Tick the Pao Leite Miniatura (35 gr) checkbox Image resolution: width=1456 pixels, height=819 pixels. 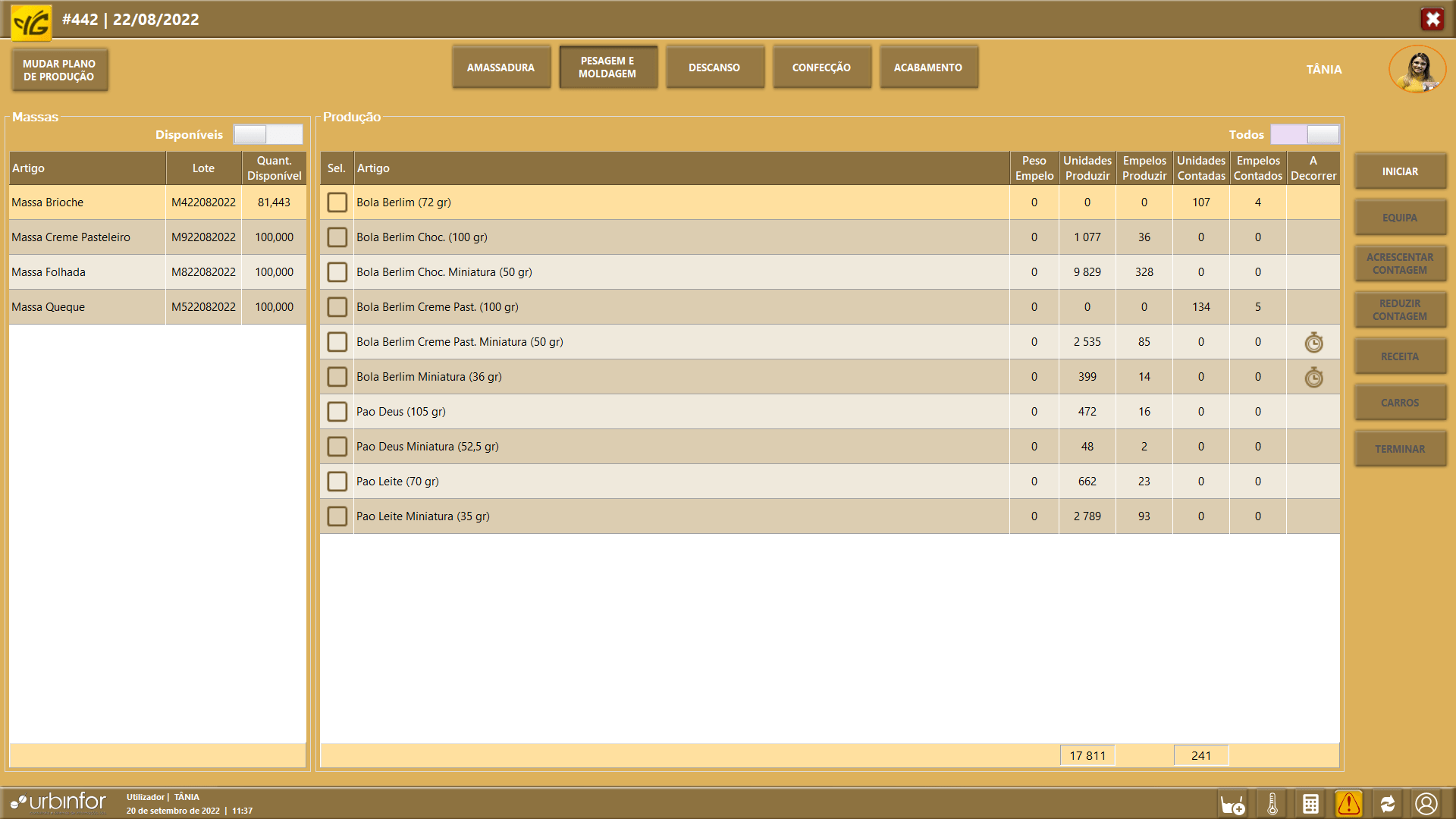point(337,516)
